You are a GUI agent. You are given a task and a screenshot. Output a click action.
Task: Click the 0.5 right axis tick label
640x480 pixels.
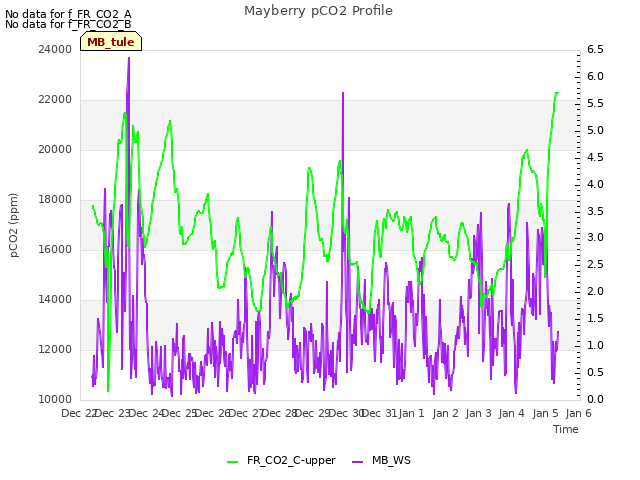[595, 372]
